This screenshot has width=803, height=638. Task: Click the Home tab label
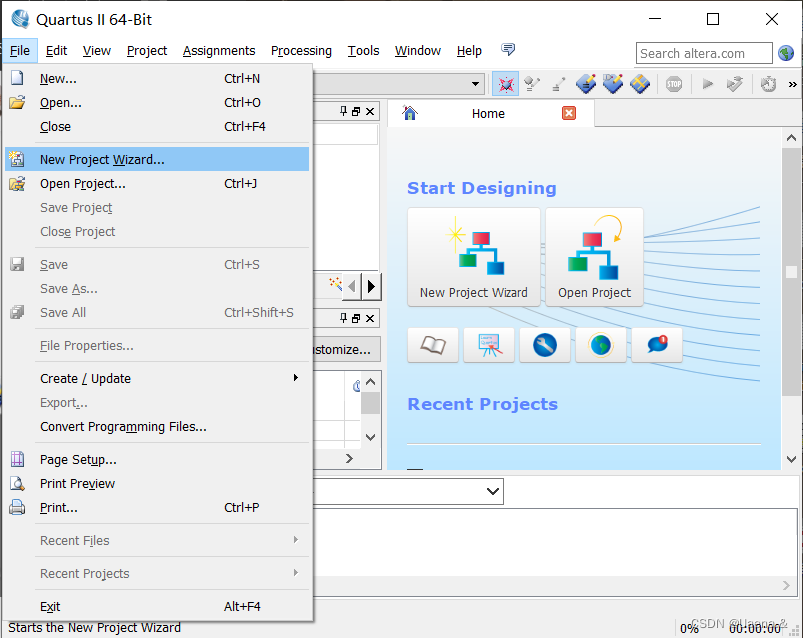pos(488,113)
